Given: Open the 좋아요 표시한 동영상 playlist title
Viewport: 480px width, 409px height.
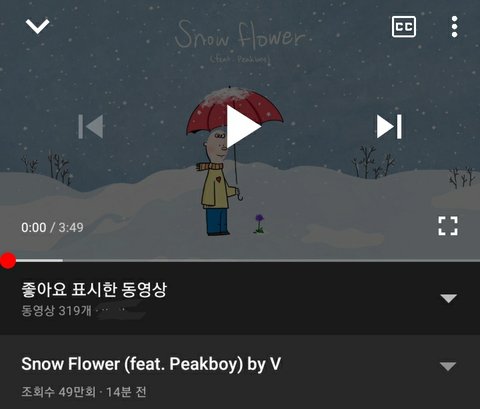Looking at the screenshot, I should [x=94, y=289].
